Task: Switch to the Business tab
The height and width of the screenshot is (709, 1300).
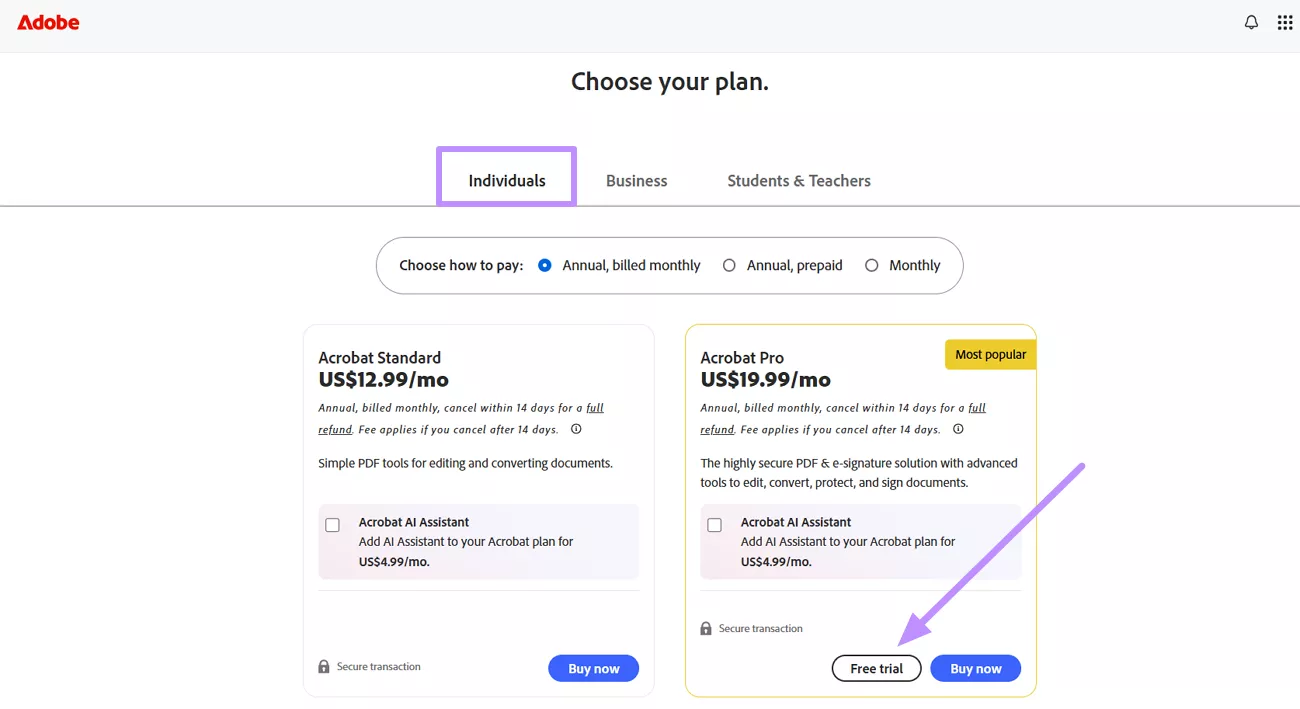Action: (636, 181)
